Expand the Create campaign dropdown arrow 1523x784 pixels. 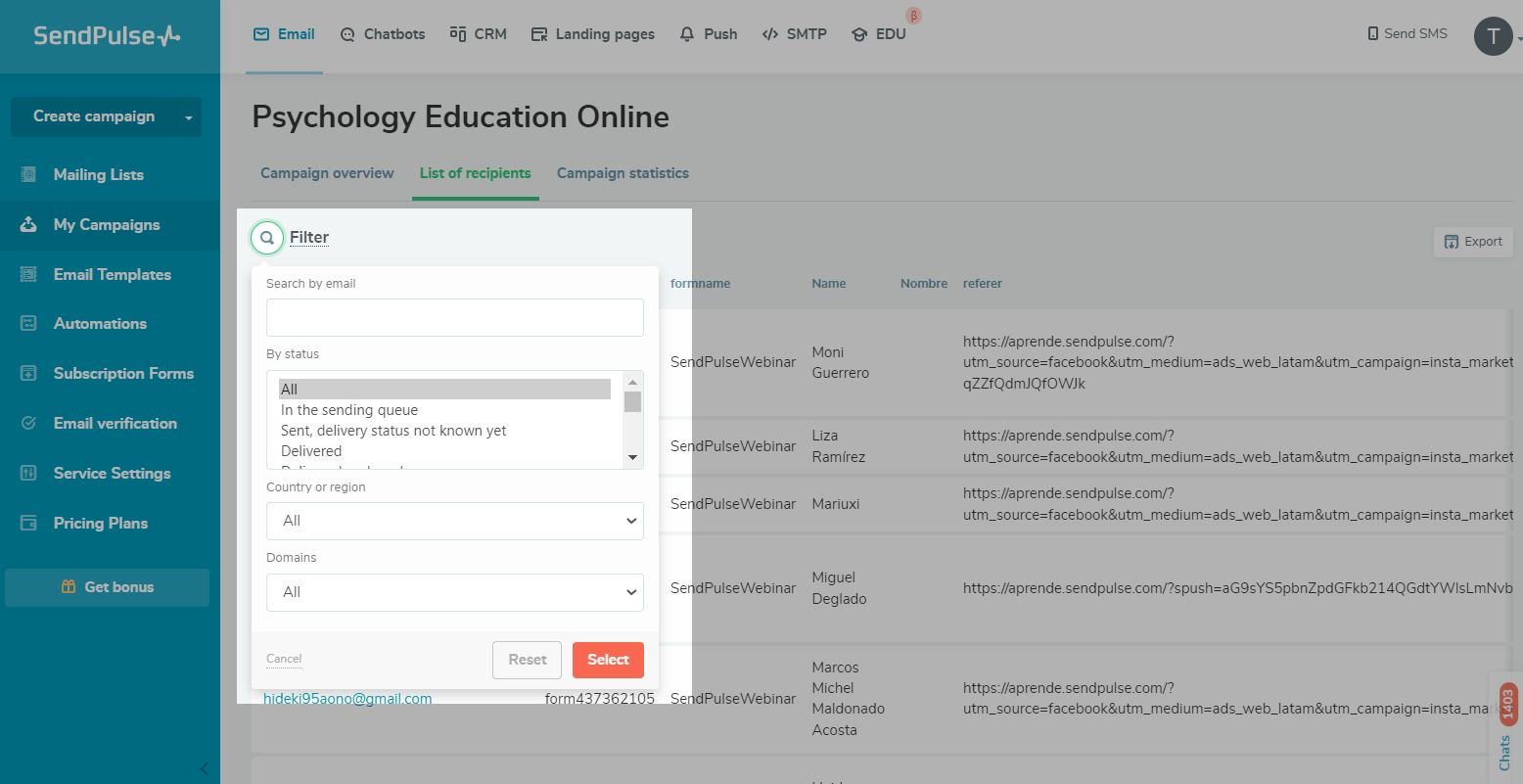coord(189,117)
